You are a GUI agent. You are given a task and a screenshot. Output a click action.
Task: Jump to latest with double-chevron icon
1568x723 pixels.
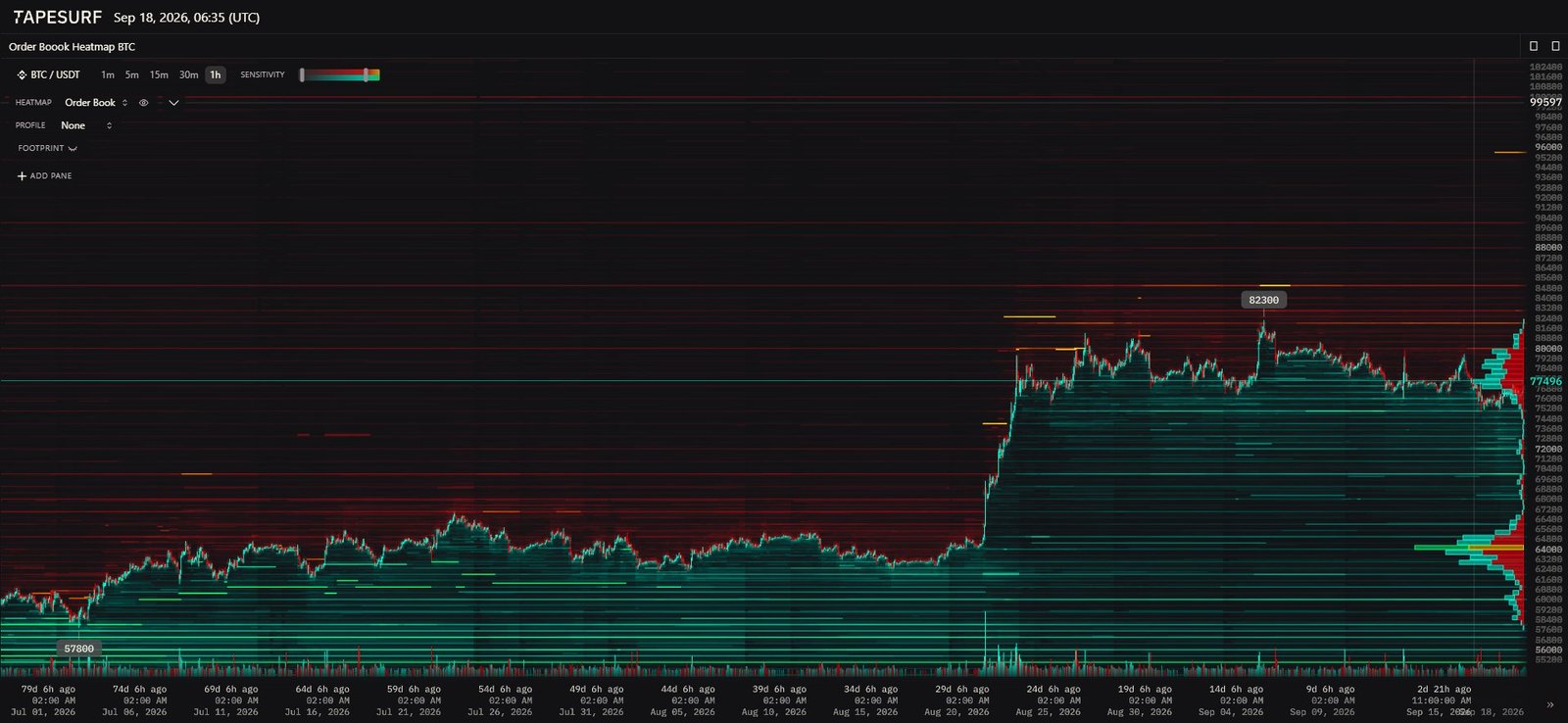[1549, 704]
